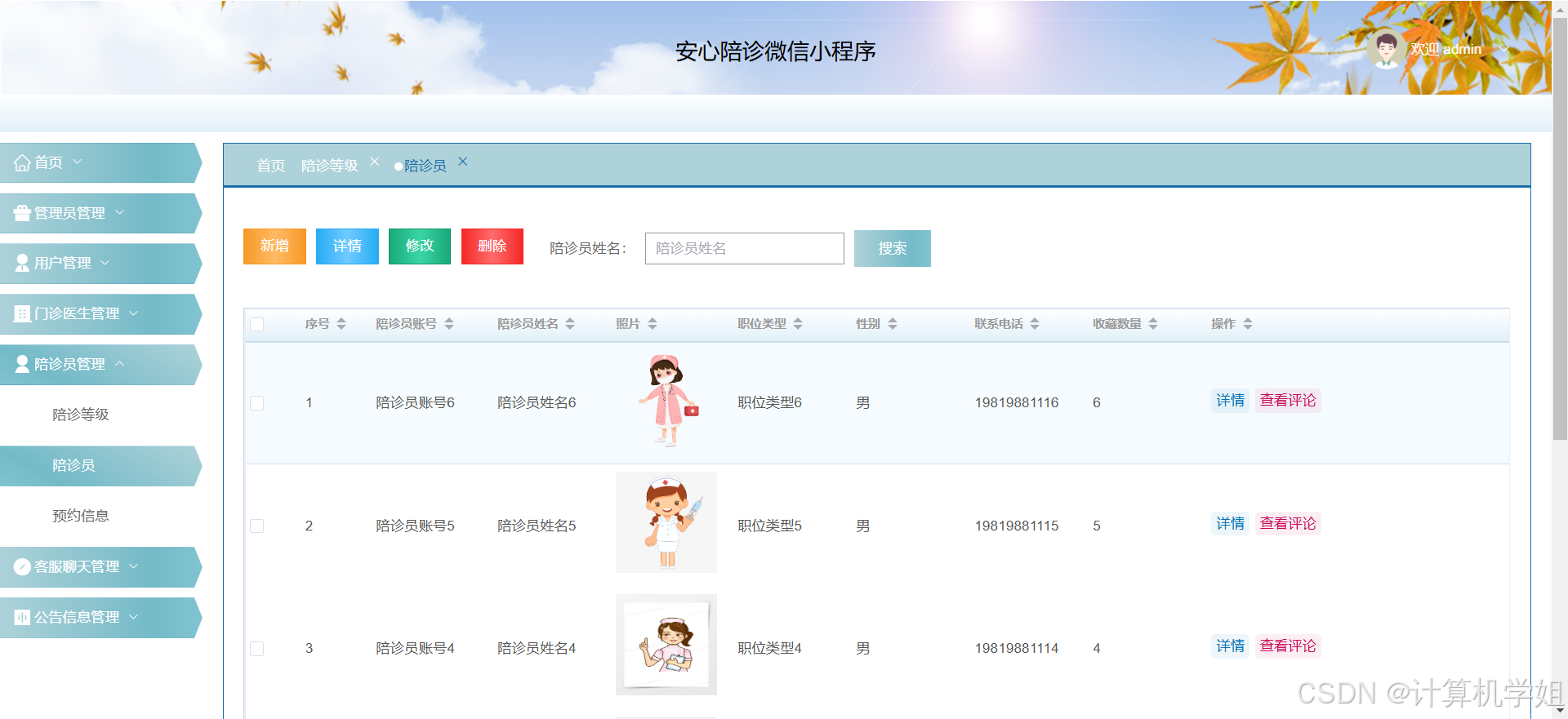Click the chart icon beside 公告信息管理
The width and height of the screenshot is (1568, 719).
[22, 617]
